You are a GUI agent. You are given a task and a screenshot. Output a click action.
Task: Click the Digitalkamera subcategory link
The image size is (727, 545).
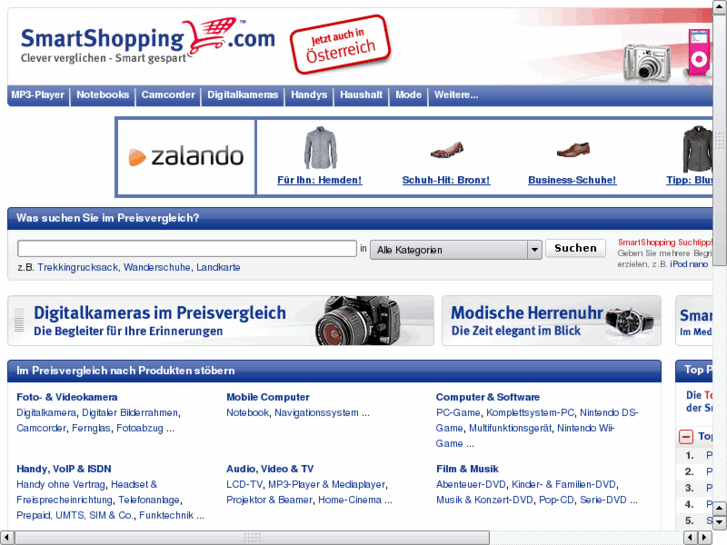46,413
